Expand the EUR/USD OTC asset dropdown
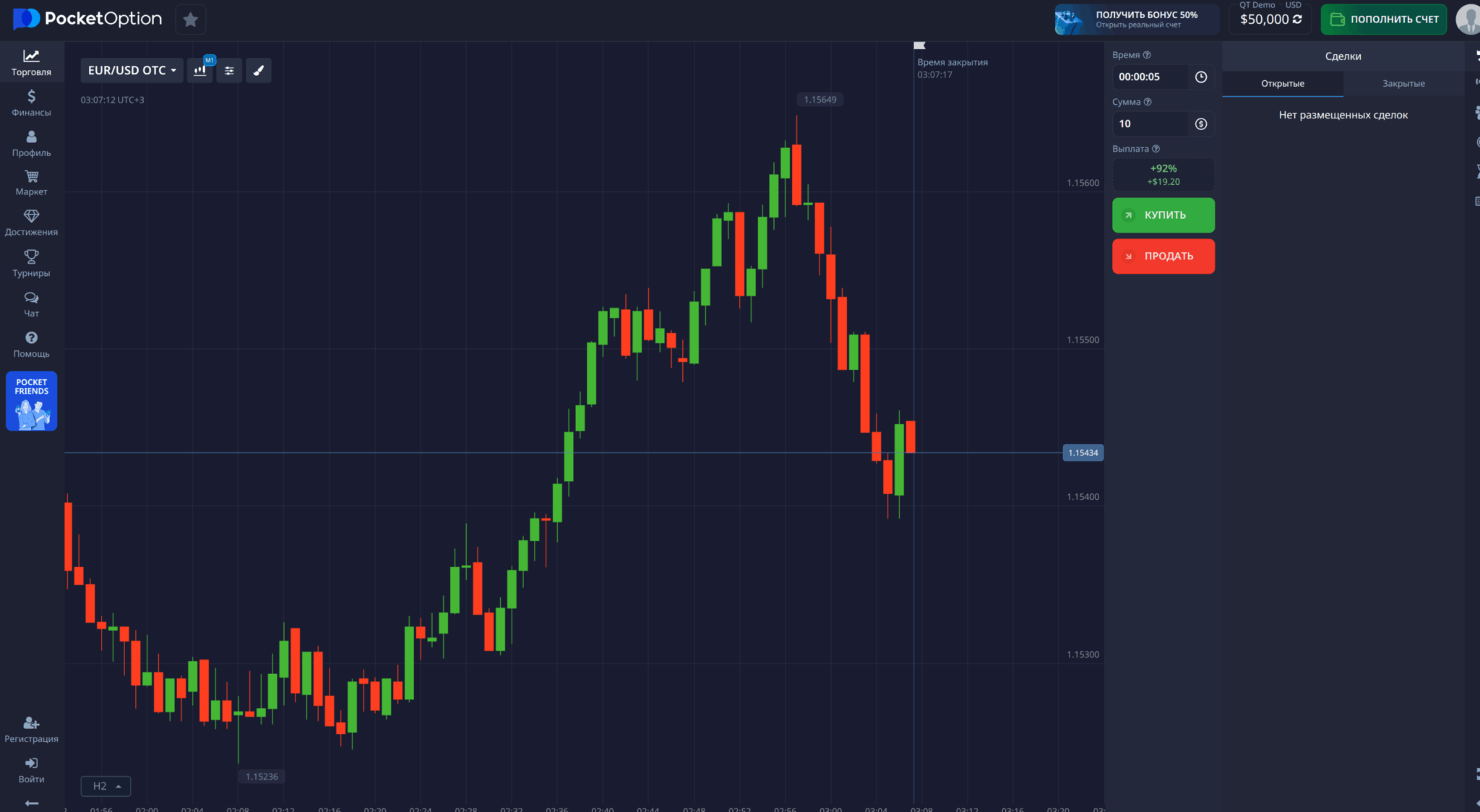This screenshot has height=812, width=1480. 132,71
